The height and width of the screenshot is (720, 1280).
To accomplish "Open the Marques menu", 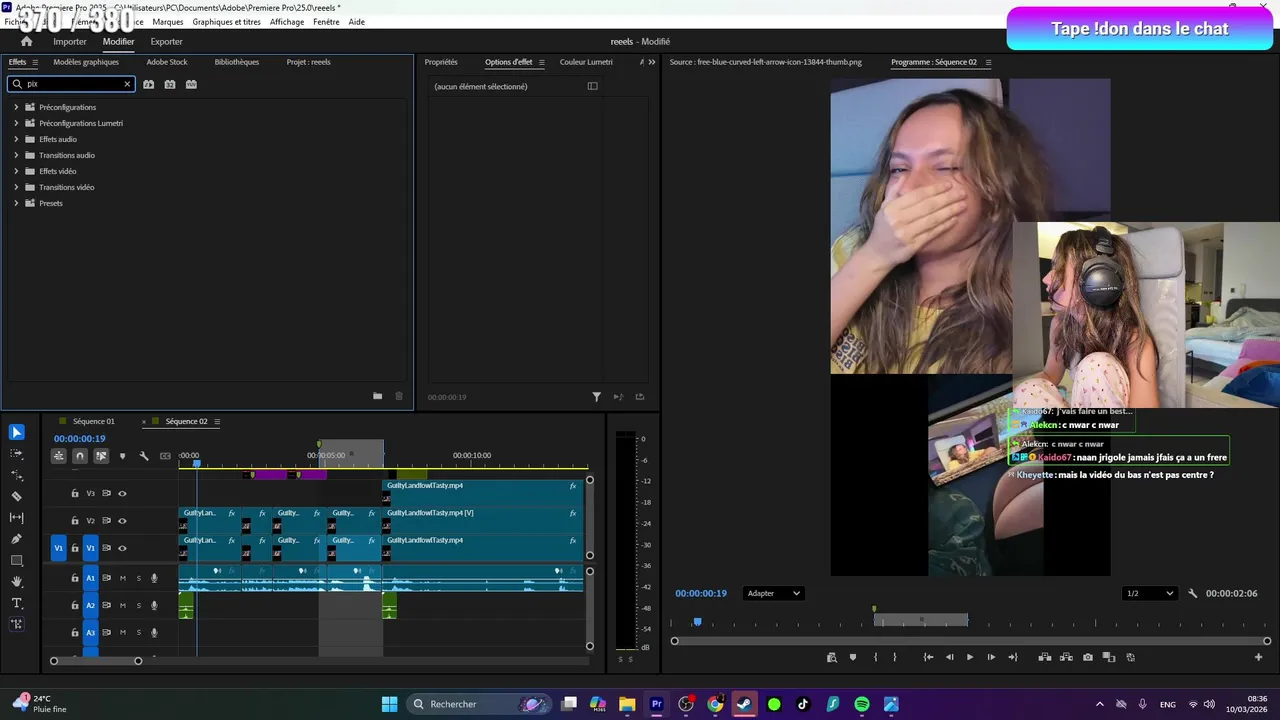I will [x=168, y=22].
